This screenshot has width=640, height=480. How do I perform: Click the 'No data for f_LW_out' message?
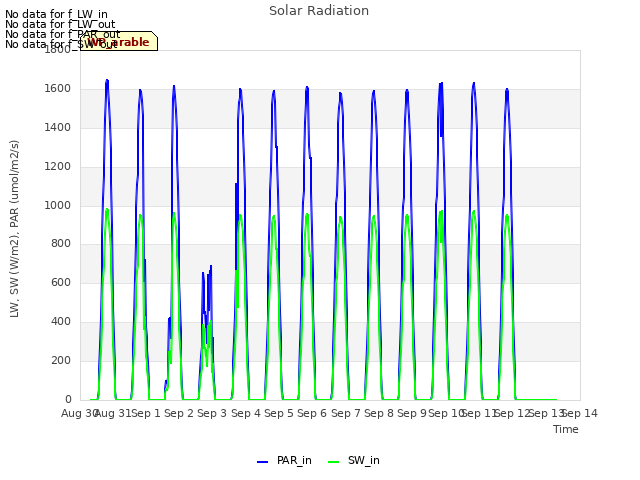tap(60, 24)
